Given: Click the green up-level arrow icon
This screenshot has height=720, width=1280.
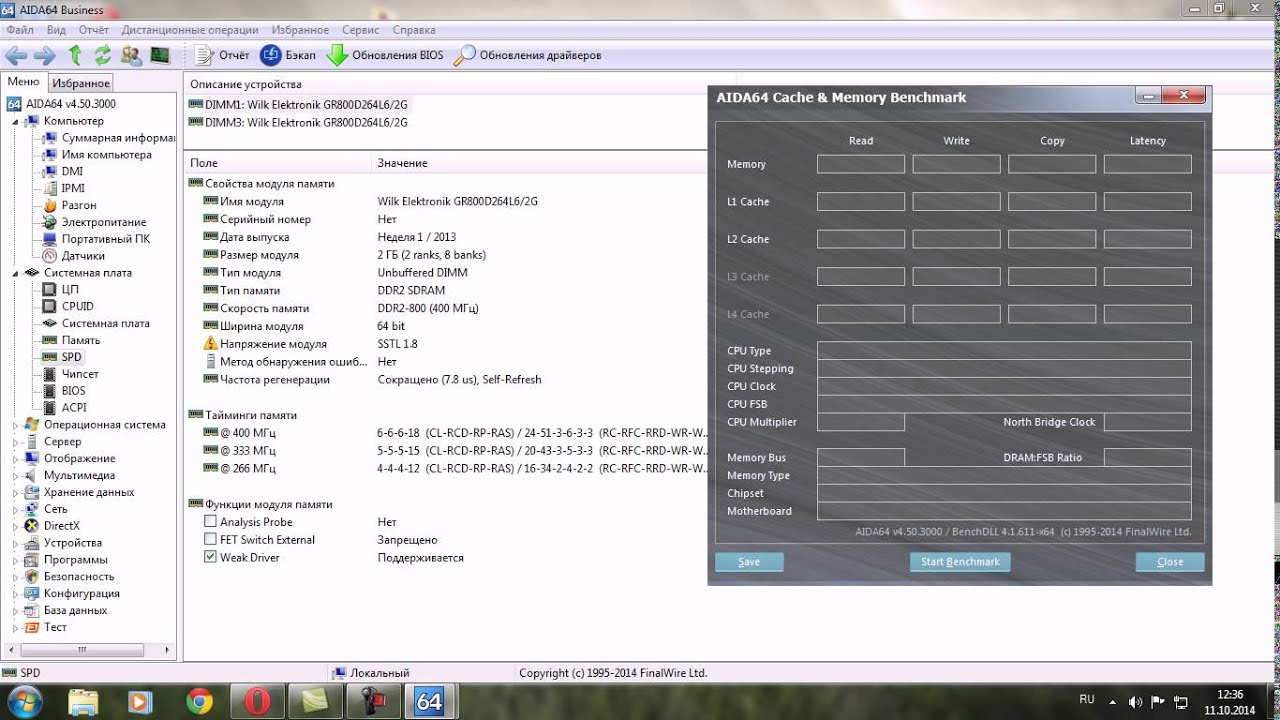Looking at the screenshot, I should point(75,55).
